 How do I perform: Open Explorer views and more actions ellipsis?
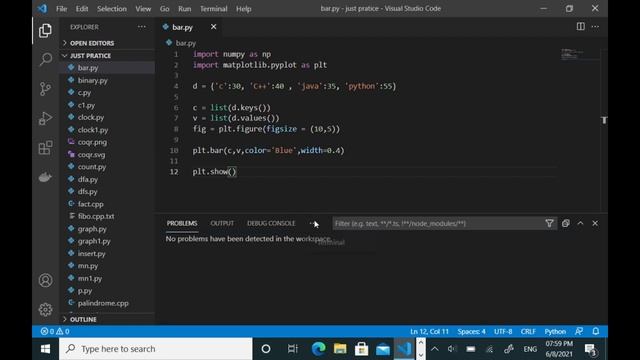[x=142, y=27]
